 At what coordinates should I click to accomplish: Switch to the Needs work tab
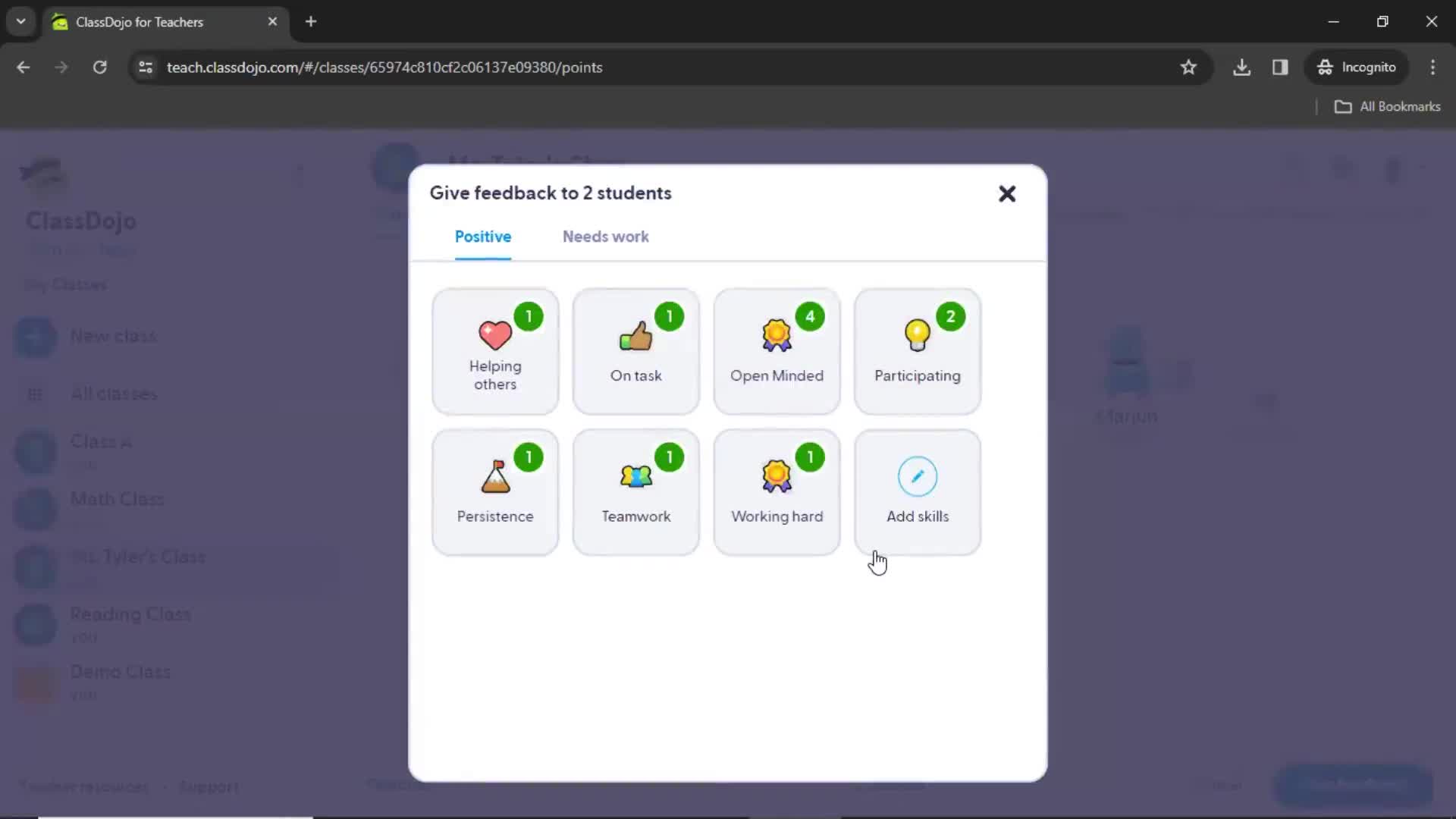(x=605, y=236)
